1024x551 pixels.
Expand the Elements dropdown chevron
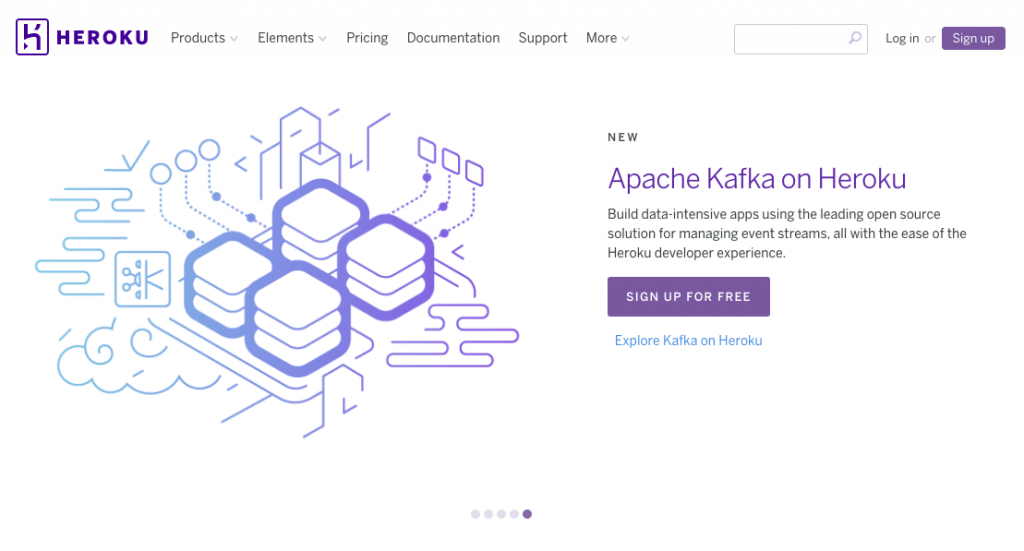coord(323,39)
